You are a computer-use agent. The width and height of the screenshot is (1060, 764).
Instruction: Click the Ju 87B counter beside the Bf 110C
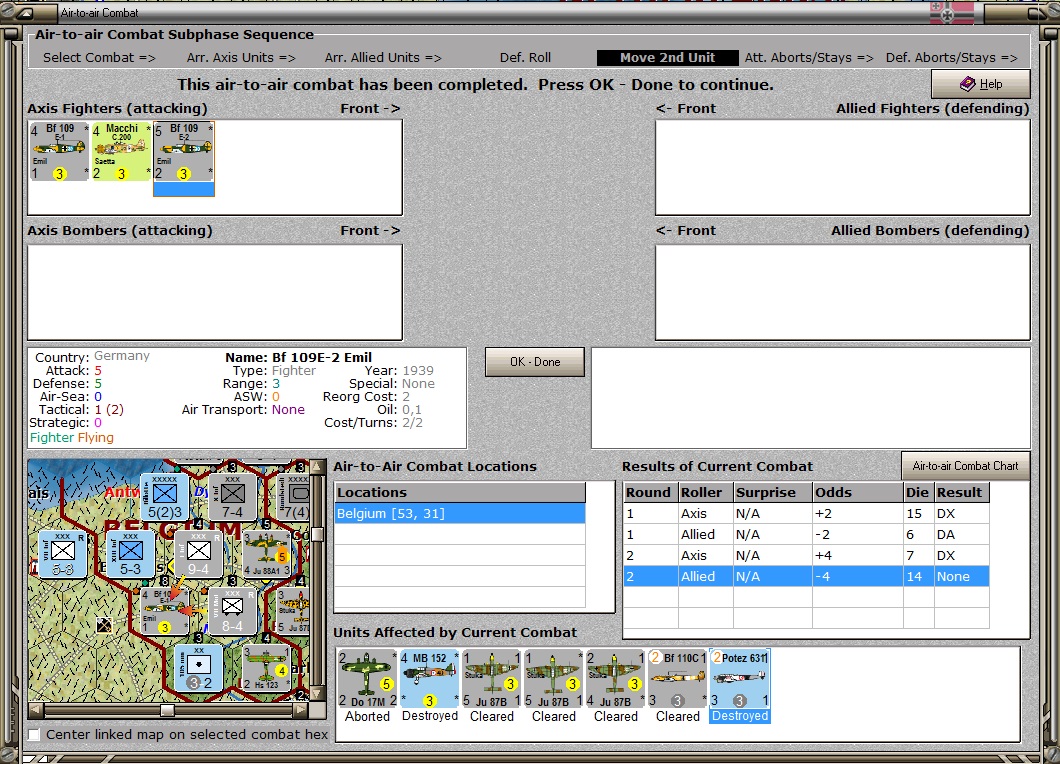coord(615,679)
